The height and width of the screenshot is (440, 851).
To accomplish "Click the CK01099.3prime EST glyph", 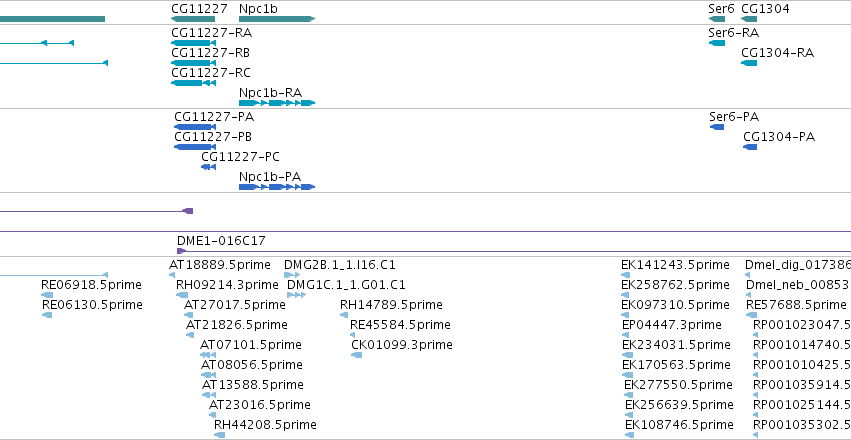I will point(357,355).
